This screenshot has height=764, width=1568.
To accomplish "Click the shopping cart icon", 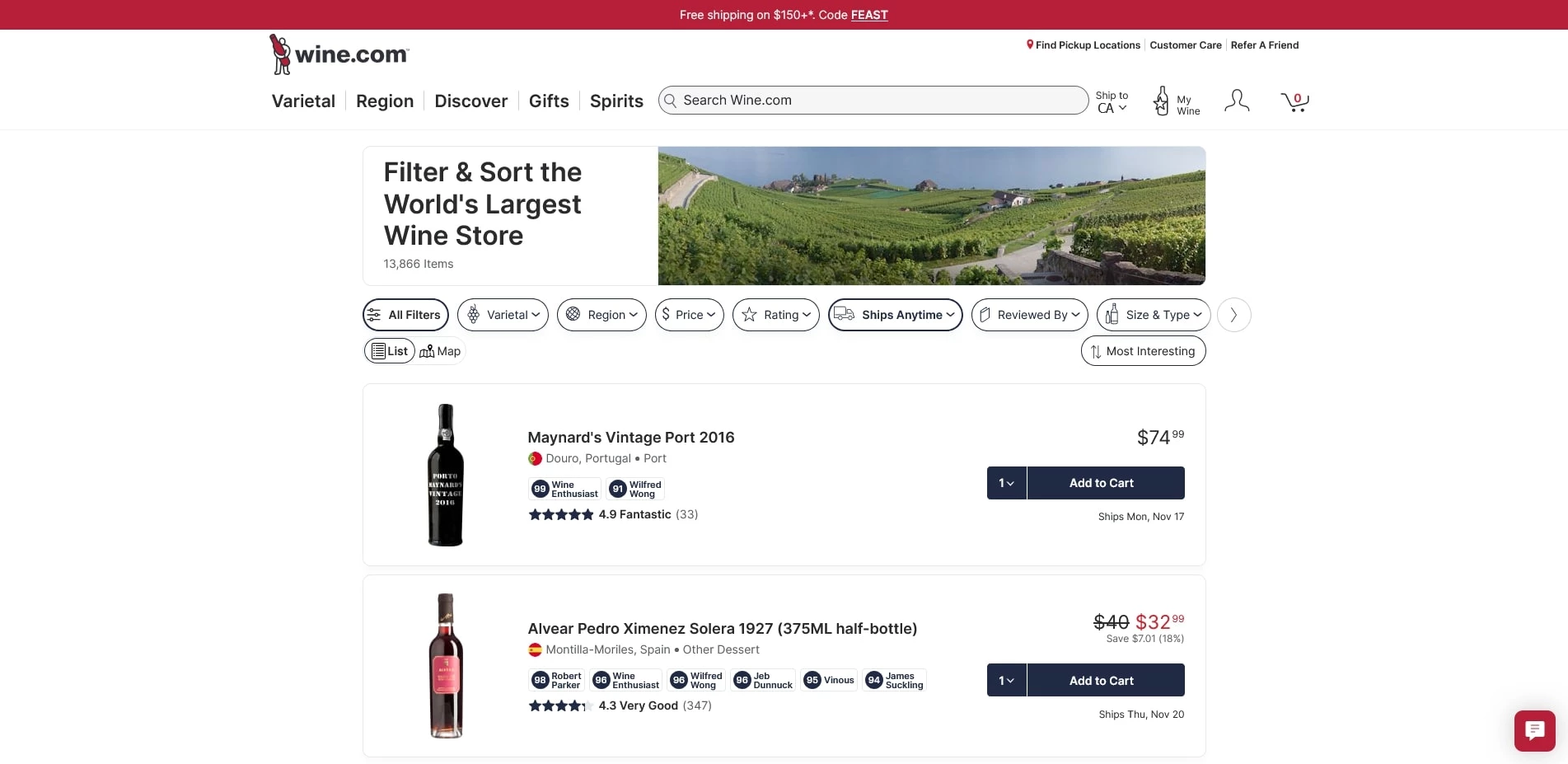I will coord(1294,101).
